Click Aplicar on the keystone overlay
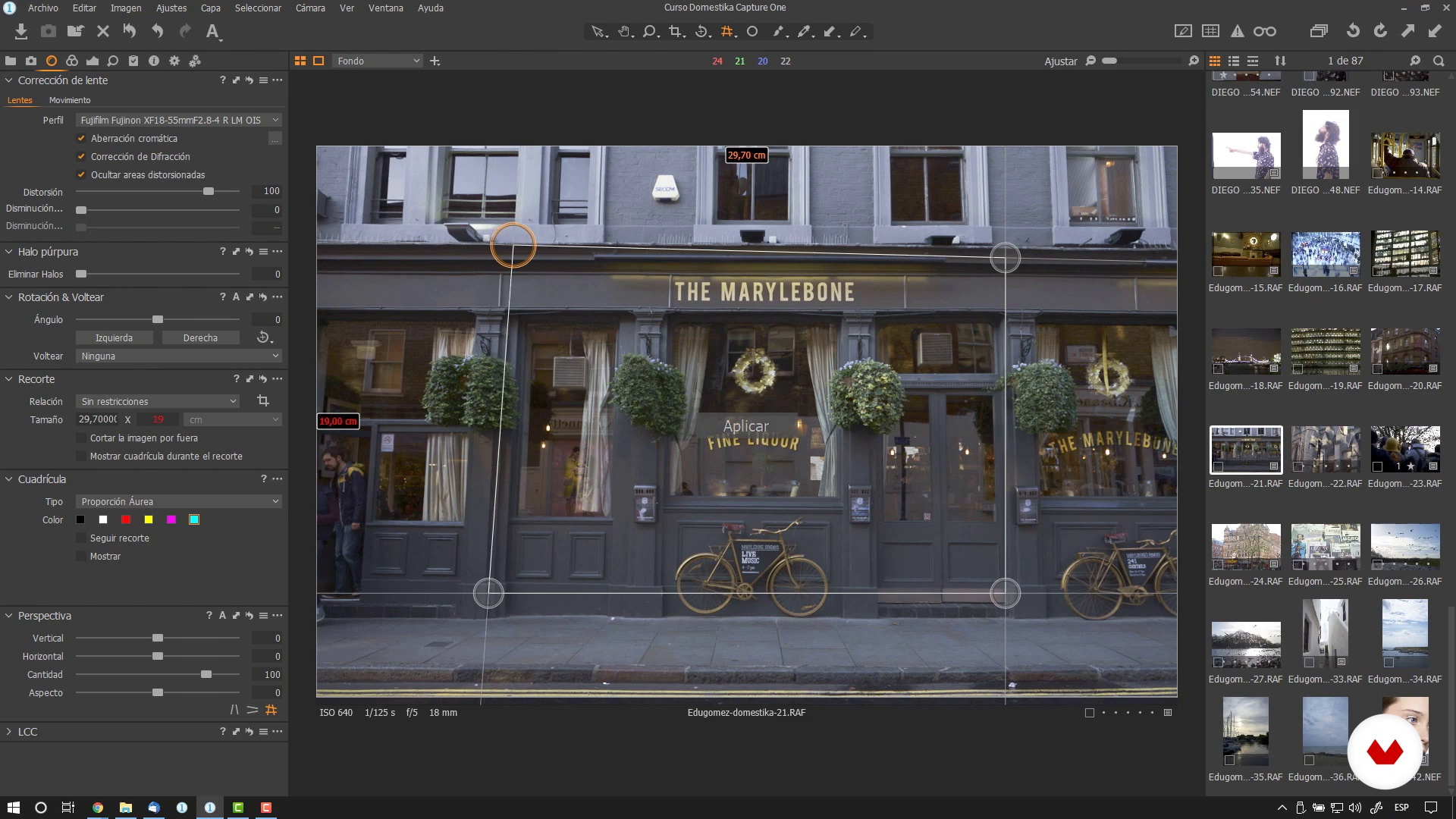 pyautogui.click(x=746, y=426)
